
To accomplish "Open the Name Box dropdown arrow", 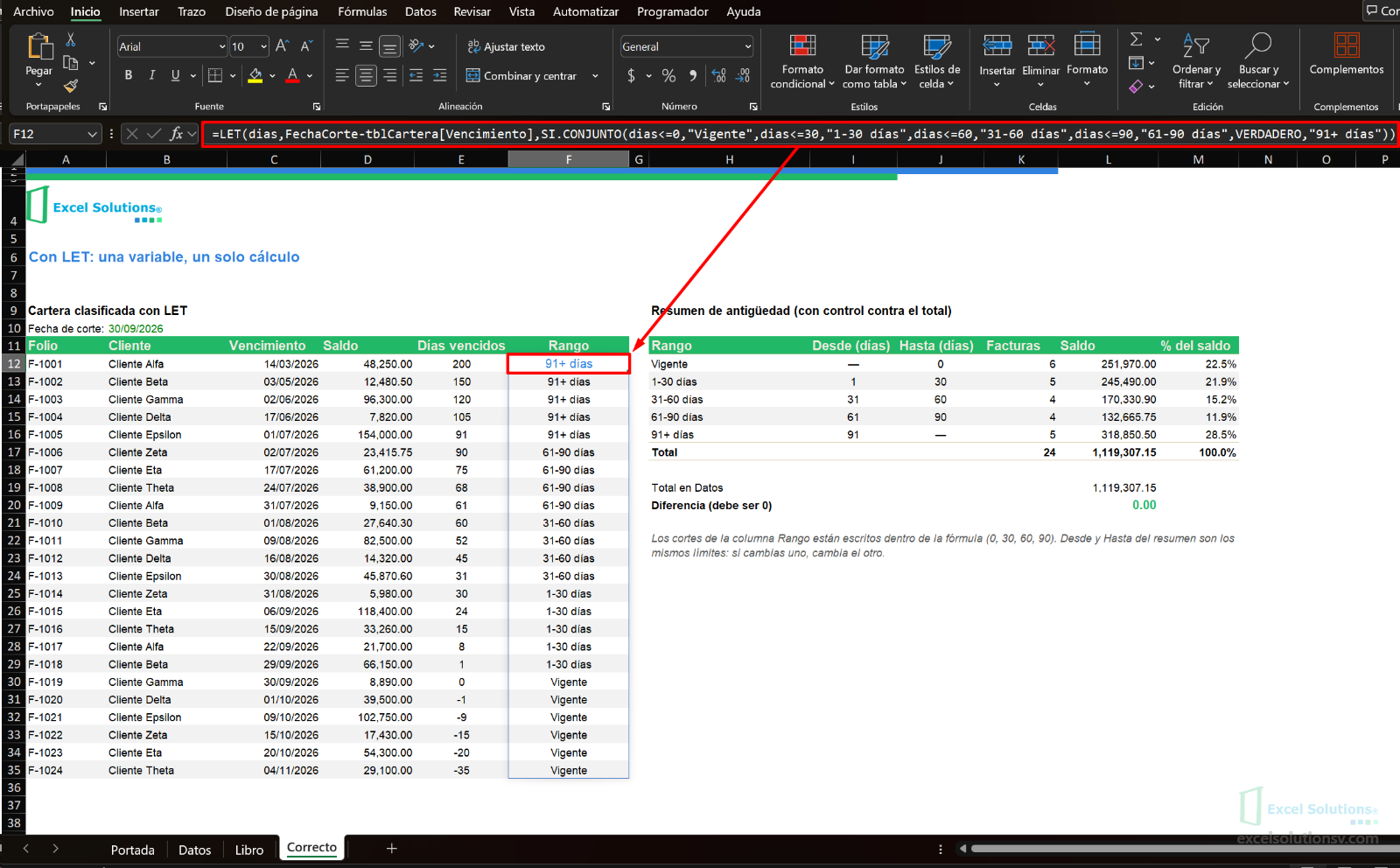I will pos(92,134).
